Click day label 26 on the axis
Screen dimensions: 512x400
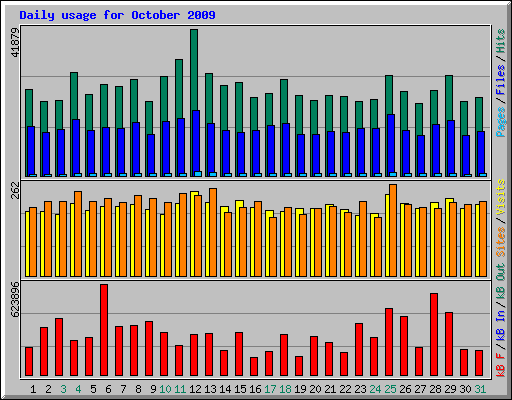(405, 389)
